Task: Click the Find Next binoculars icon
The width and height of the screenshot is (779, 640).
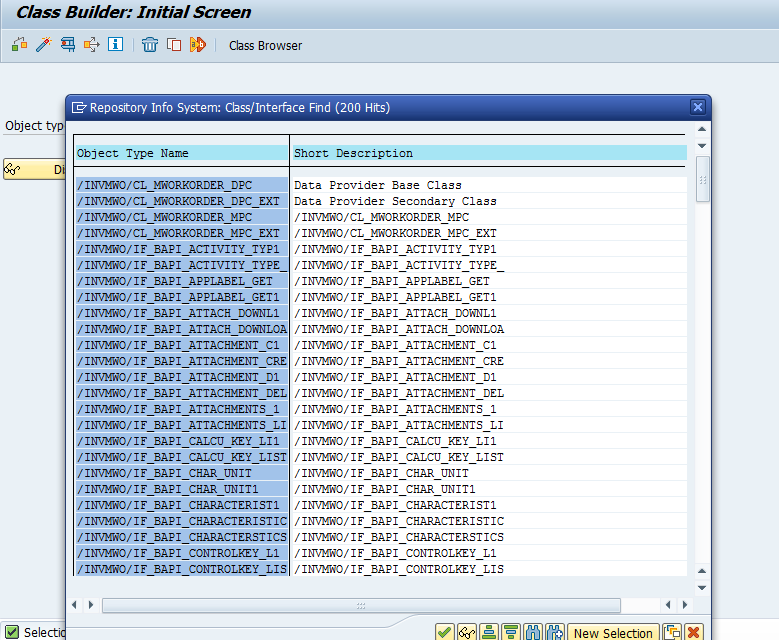Action: (x=555, y=633)
